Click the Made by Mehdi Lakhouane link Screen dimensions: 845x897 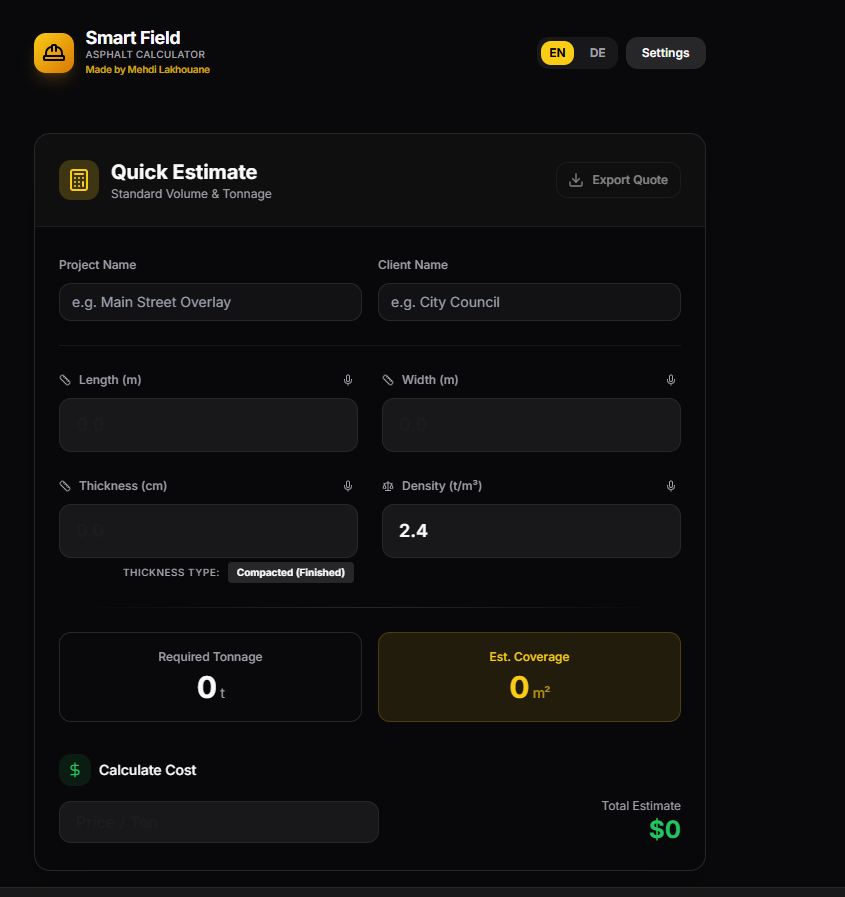(x=147, y=70)
